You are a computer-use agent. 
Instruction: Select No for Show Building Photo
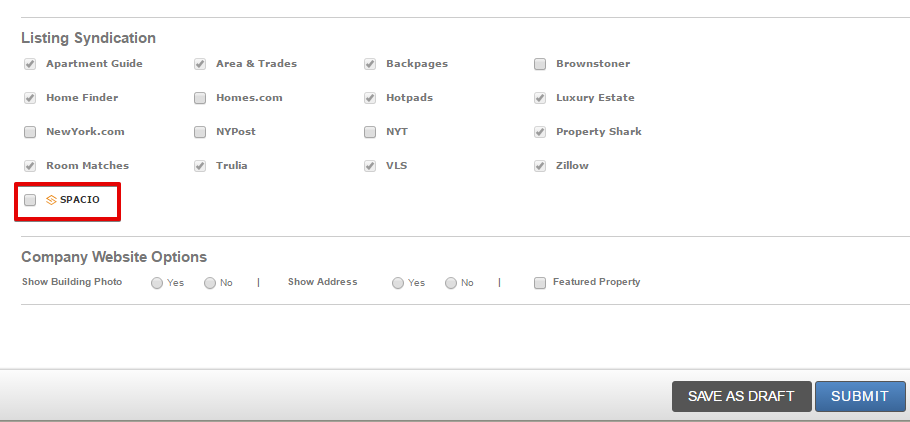tap(210, 283)
